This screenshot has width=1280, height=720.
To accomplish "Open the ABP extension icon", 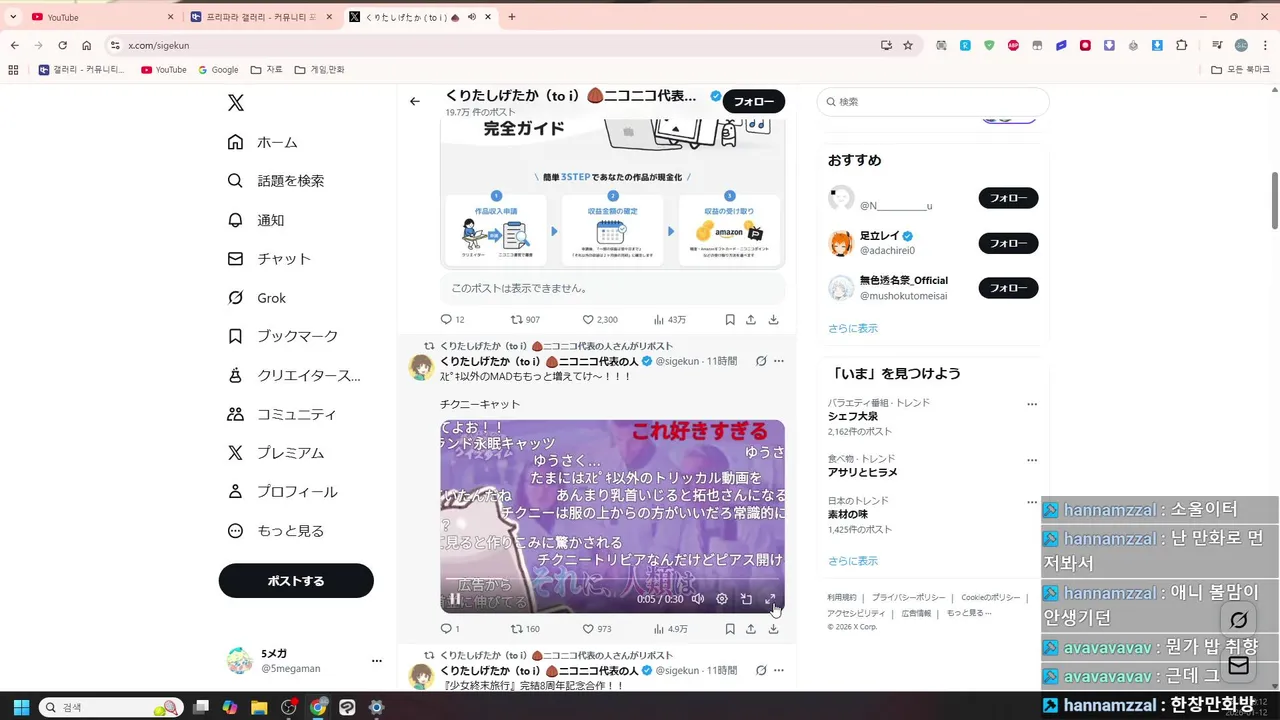I will click(1013, 45).
